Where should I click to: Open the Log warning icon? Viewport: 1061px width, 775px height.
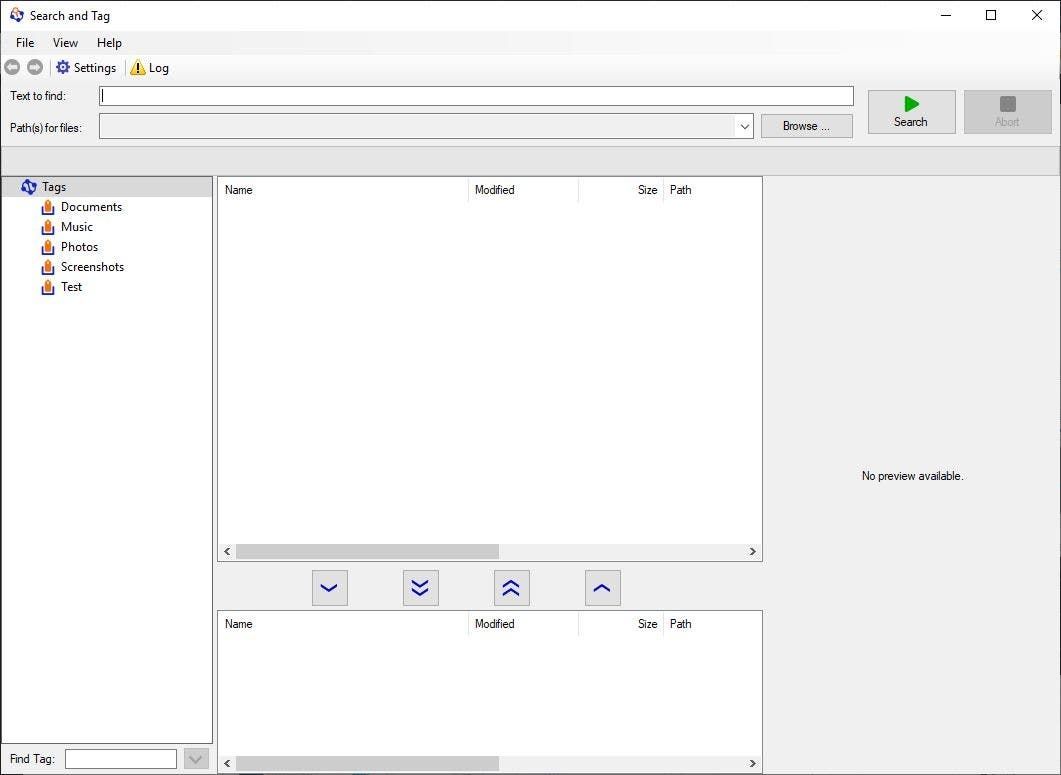click(x=137, y=67)
